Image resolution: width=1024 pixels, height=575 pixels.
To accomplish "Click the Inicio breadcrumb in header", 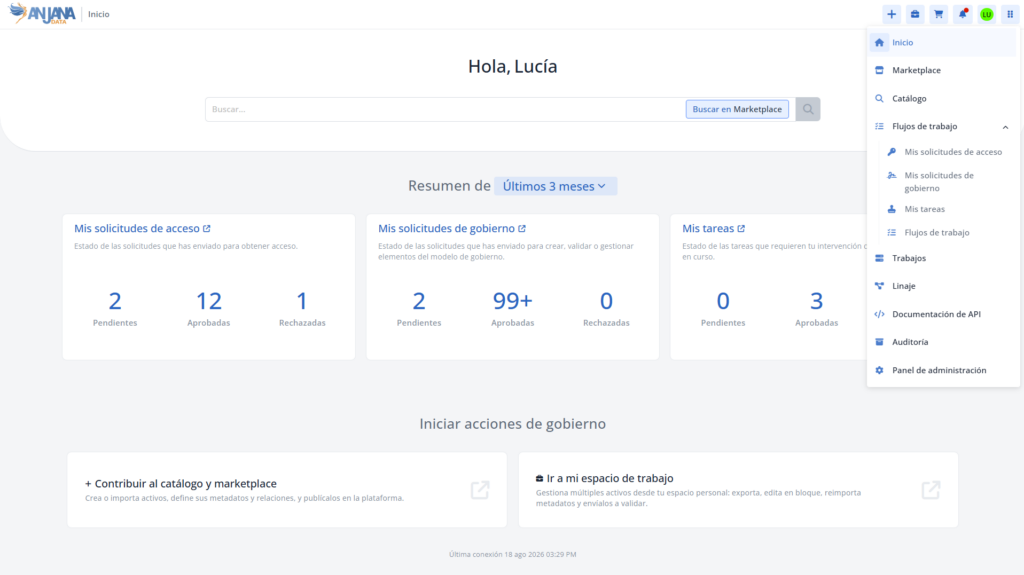I will [x=99, y=14].
